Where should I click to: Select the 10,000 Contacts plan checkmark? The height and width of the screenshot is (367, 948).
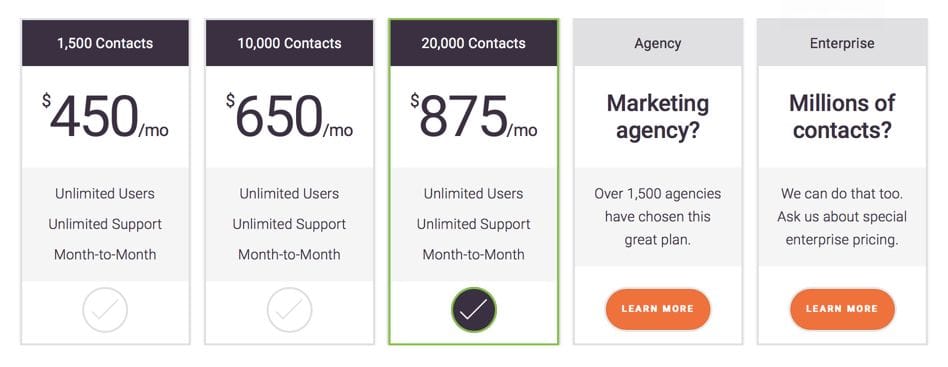pos(289,310)
